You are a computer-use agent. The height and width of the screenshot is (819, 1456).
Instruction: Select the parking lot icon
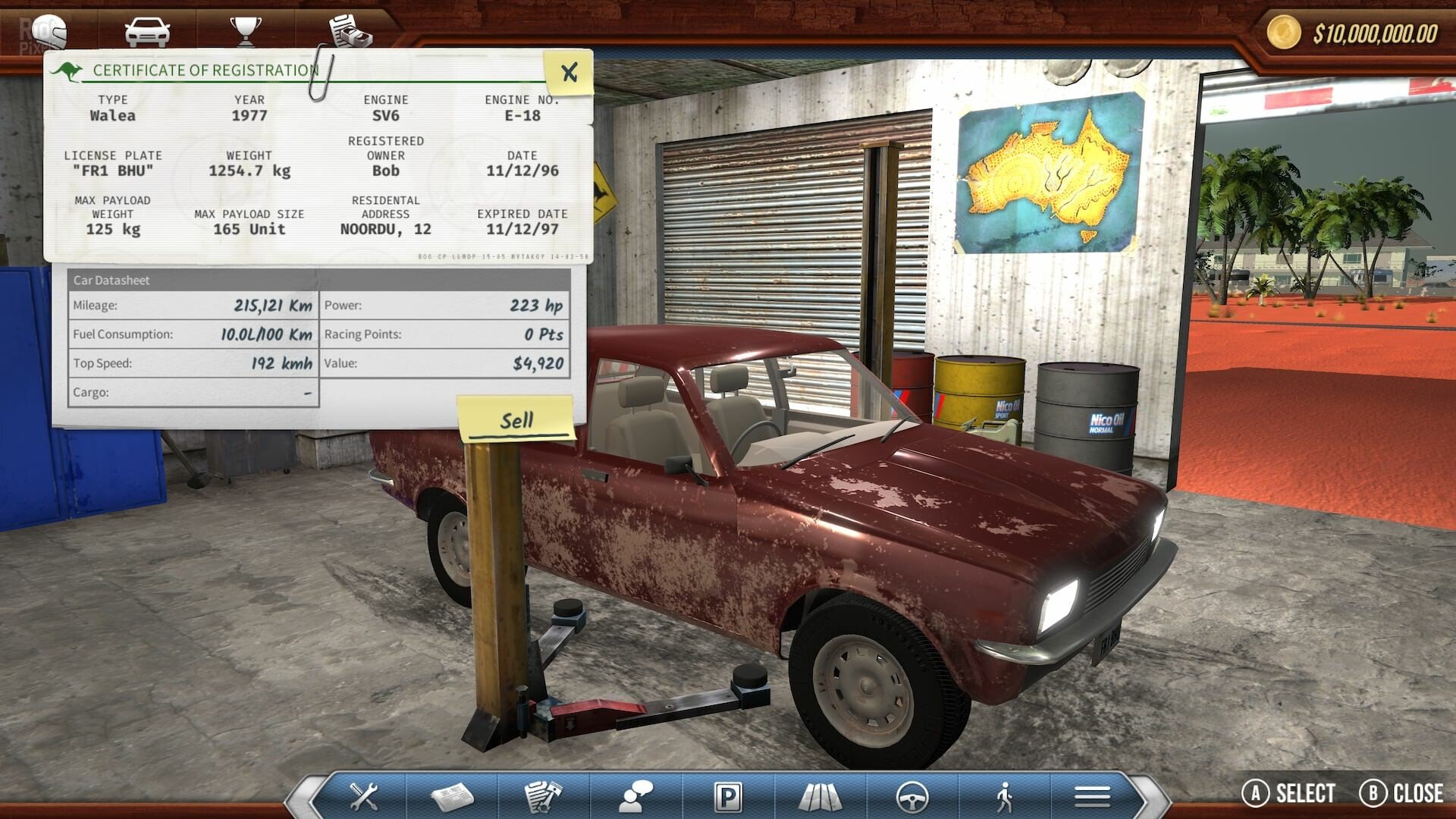click(x=728, y=795)
